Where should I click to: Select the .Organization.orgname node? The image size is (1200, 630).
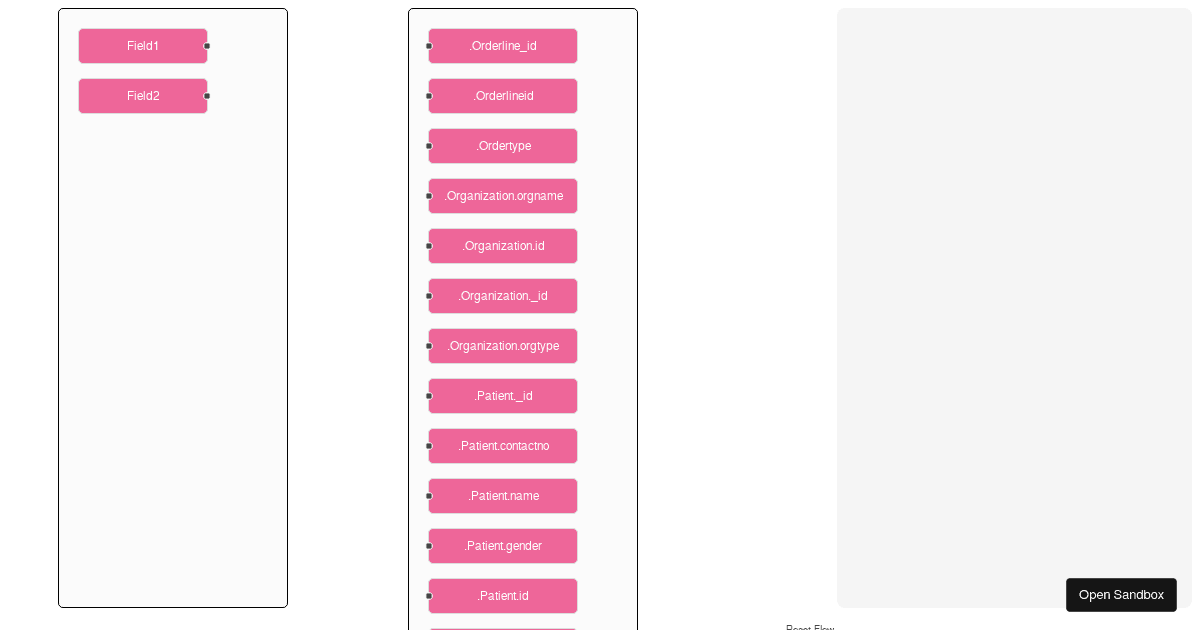(503, 196)
